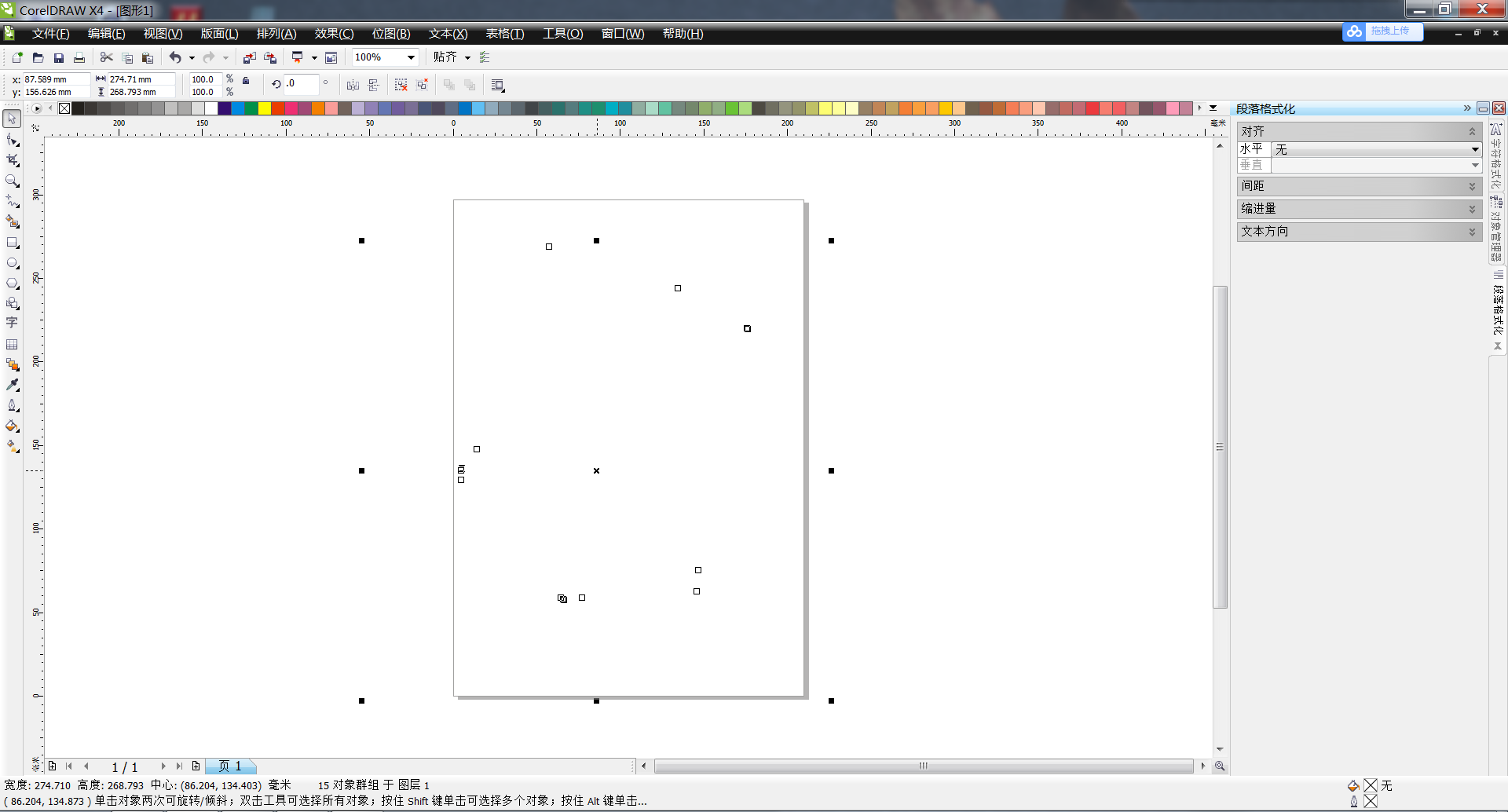Select the Rectangle tool
This screenshot has height=812, width=1508.
coord(12,243)
